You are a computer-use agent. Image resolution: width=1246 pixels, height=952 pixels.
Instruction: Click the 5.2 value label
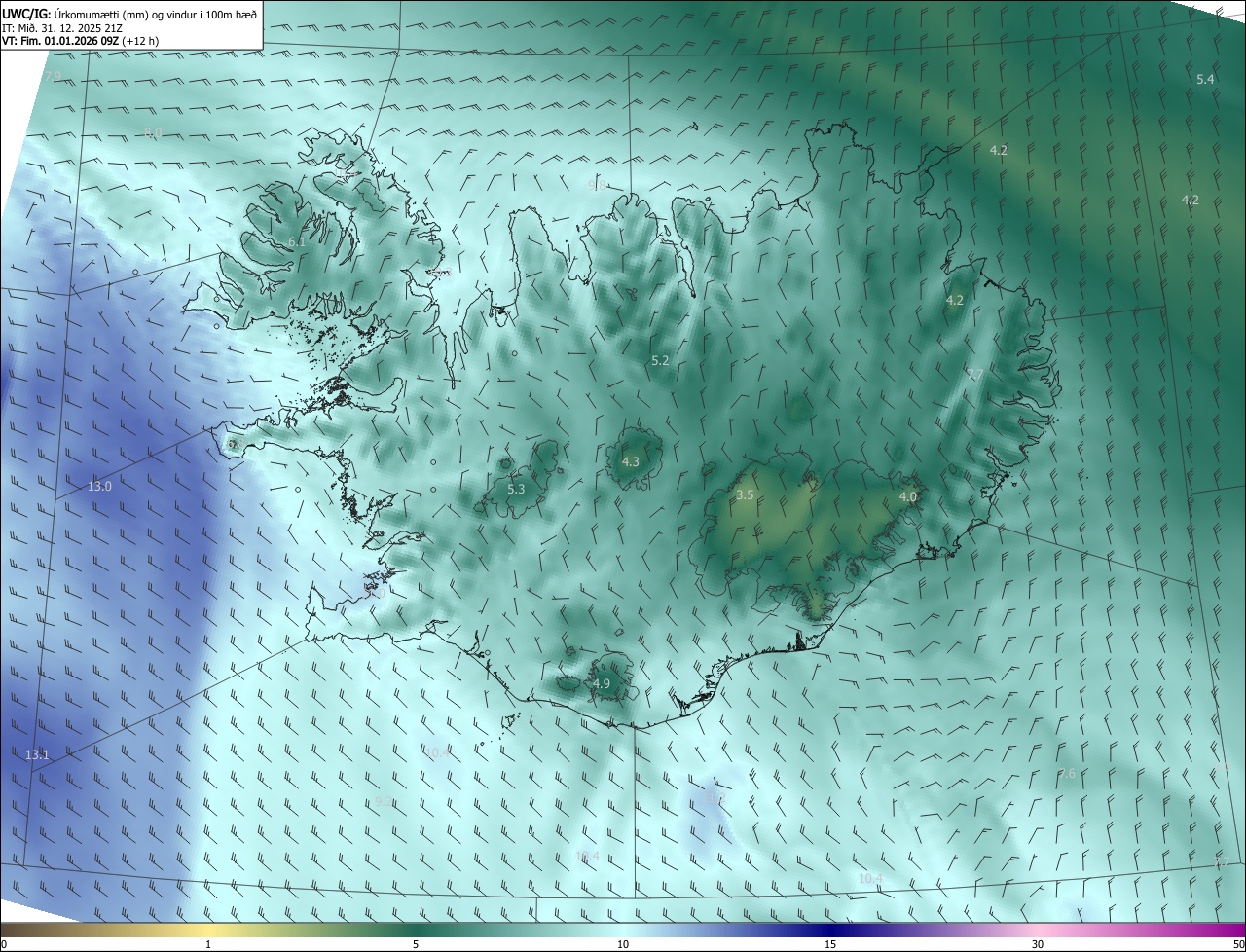[x=660, y=360]
